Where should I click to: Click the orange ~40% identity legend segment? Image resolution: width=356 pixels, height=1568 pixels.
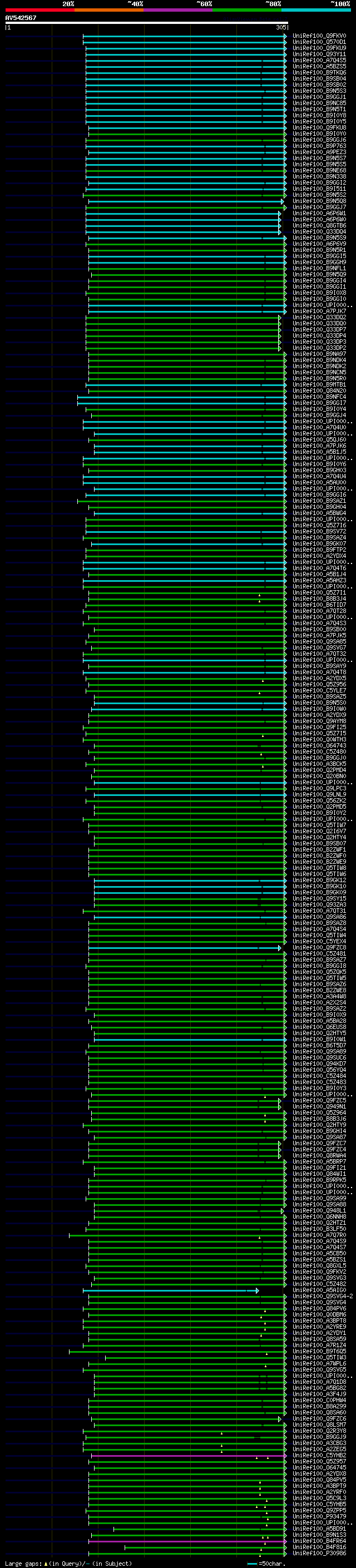click(x=109, y=10)
